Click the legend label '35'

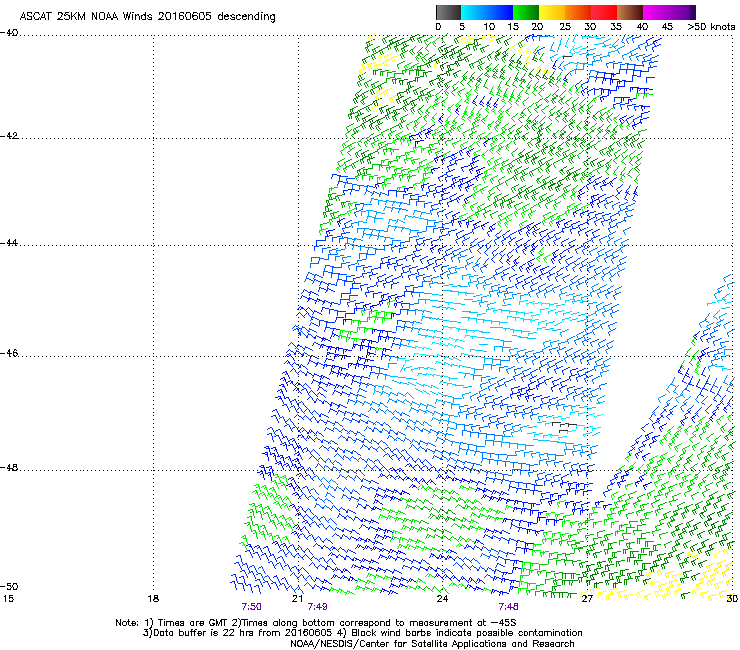[616, 27]
